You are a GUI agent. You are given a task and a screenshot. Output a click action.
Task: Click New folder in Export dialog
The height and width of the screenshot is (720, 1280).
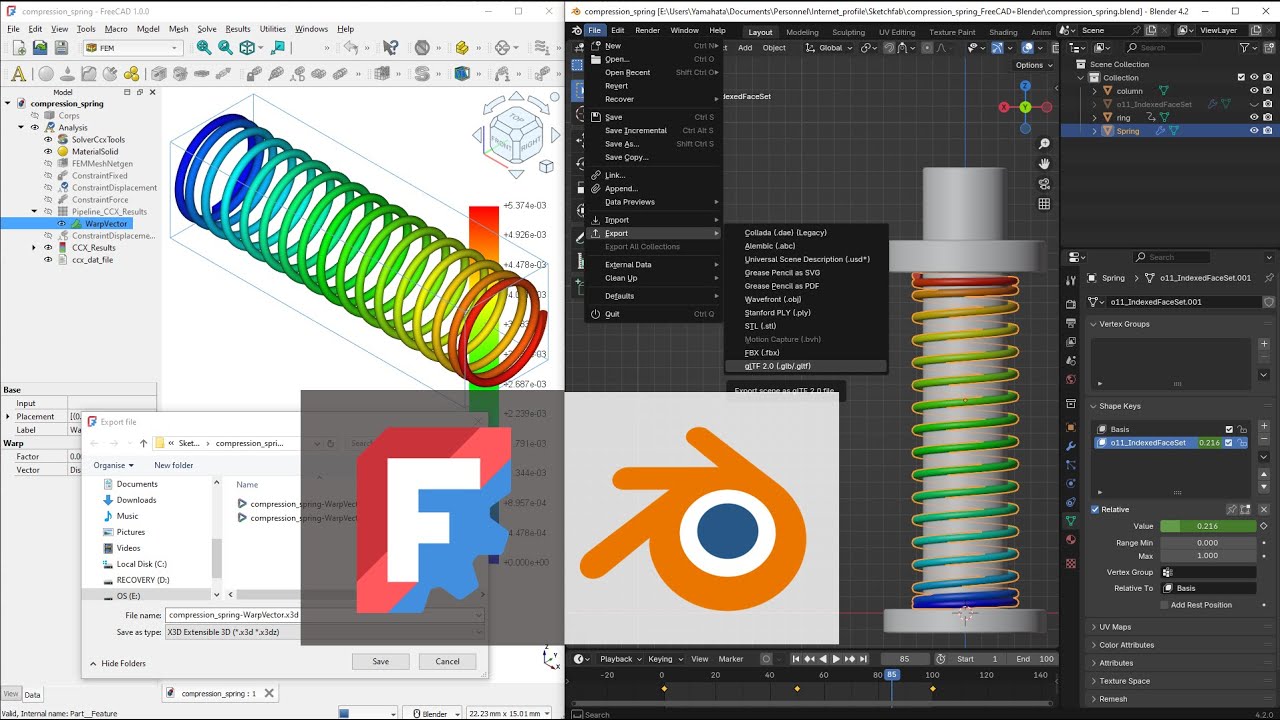point(174,465)
